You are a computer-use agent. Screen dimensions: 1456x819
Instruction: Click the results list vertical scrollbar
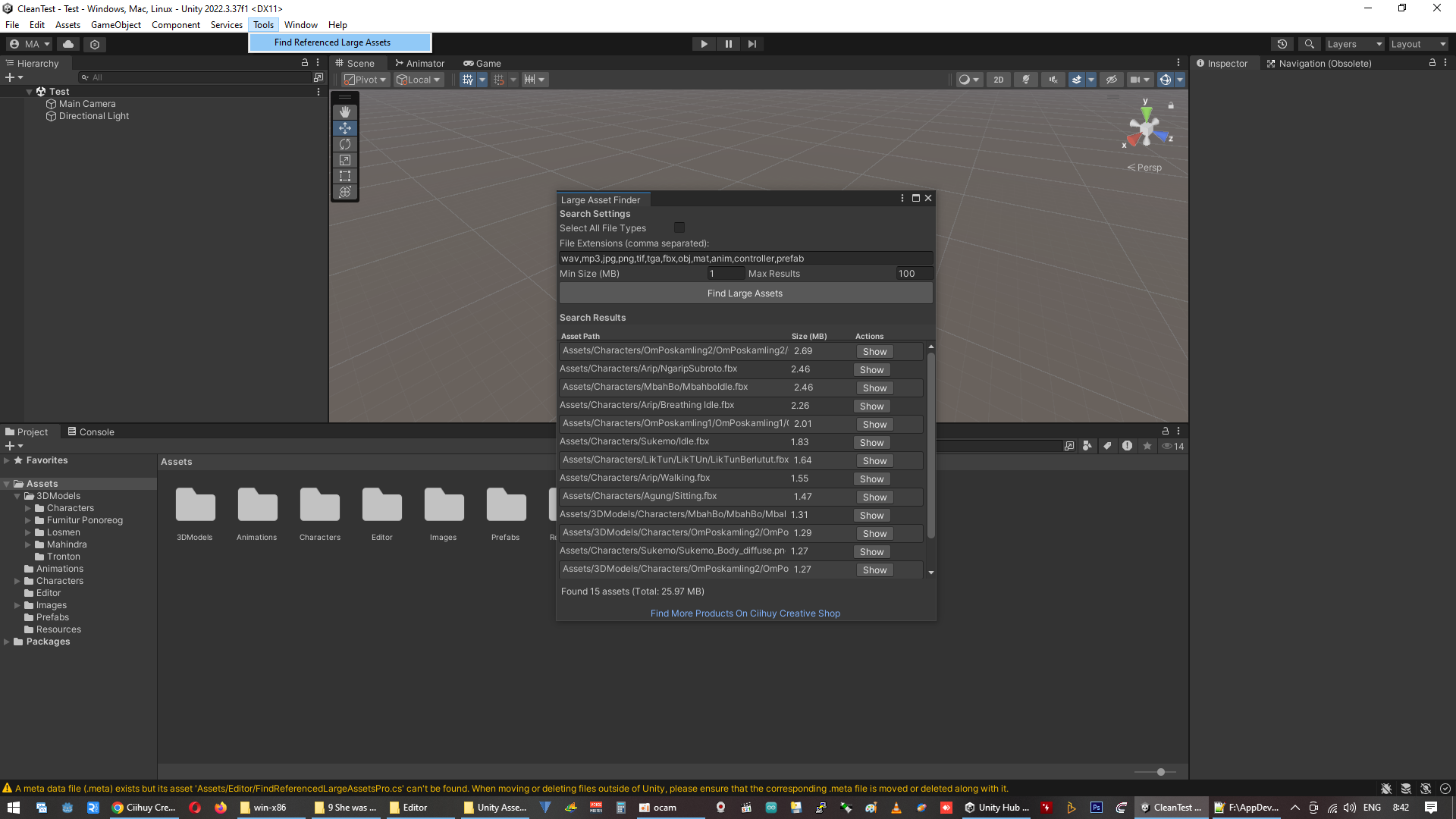930,444
